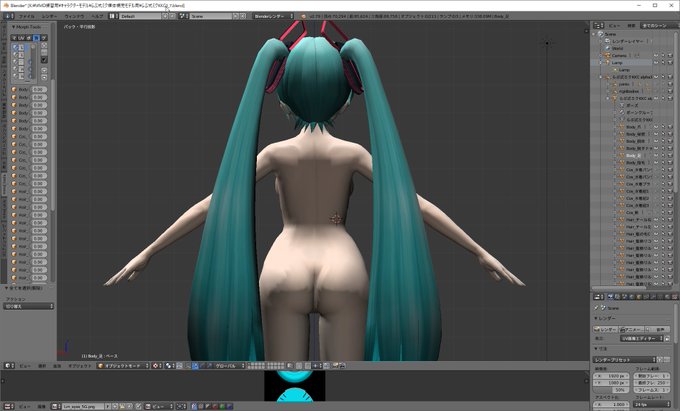Open the レンダー menu in top bar

tap(49, 16)
